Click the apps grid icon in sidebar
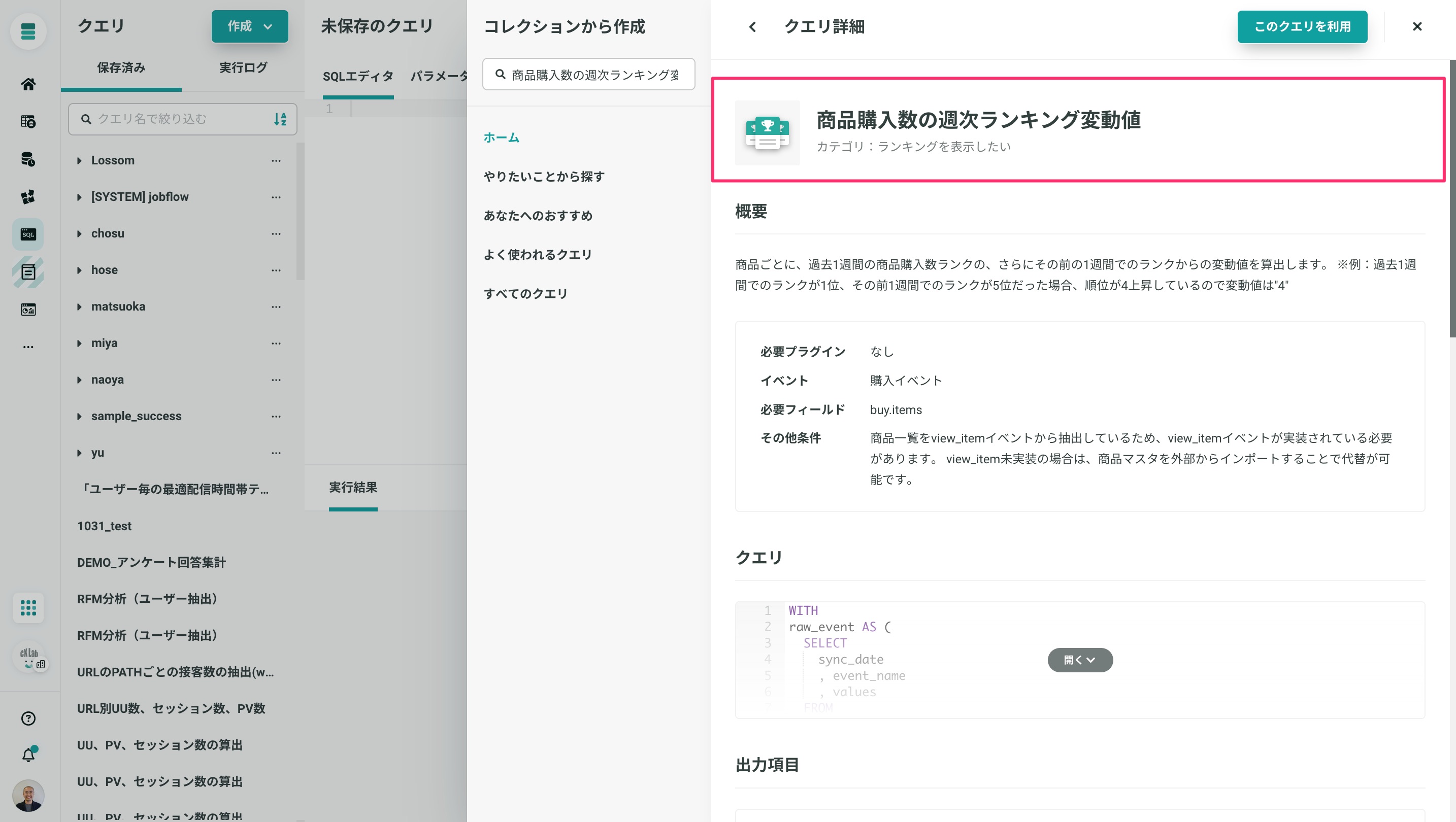 [28, 608]
